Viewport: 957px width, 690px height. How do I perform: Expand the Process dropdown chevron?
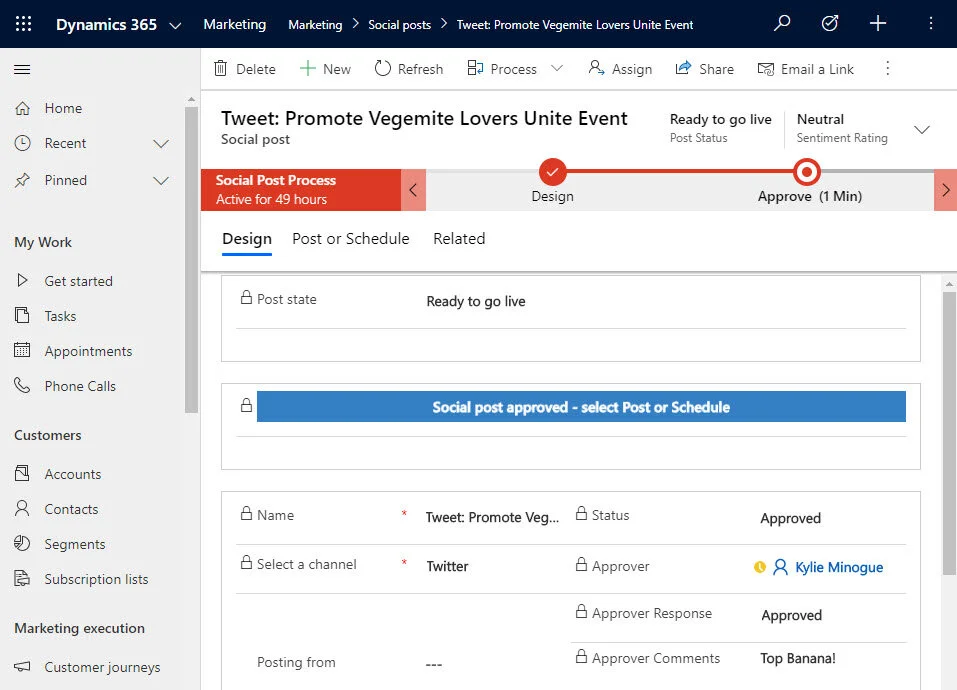pyautogui.click(x=557, y=68)
